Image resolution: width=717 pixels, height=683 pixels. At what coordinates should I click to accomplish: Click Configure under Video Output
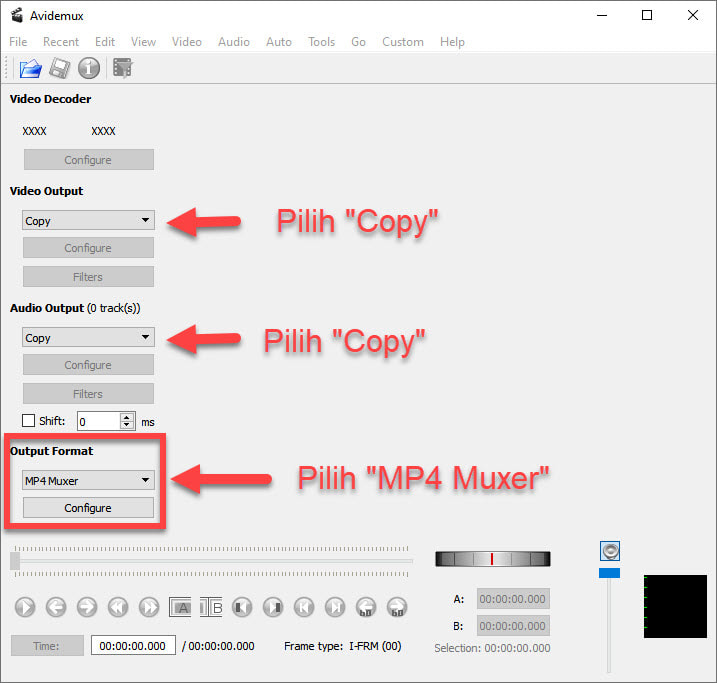click(x=88, y=248)
